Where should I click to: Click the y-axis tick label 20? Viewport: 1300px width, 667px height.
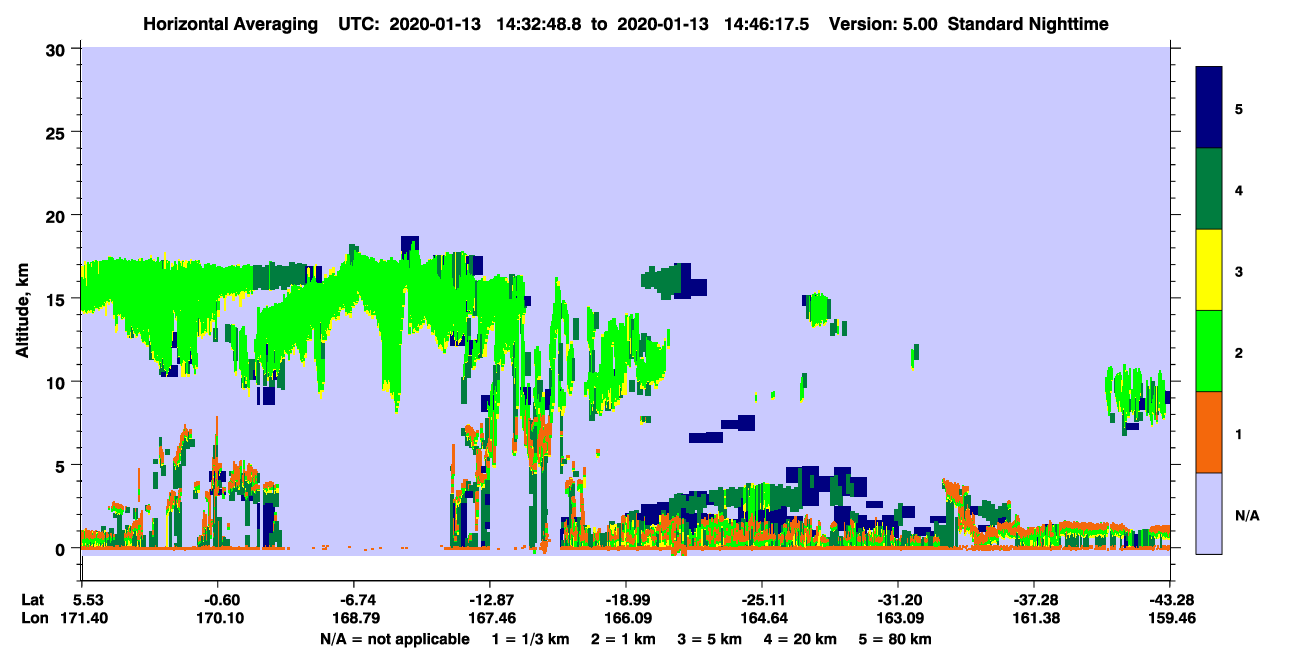[x=58, y=215]
